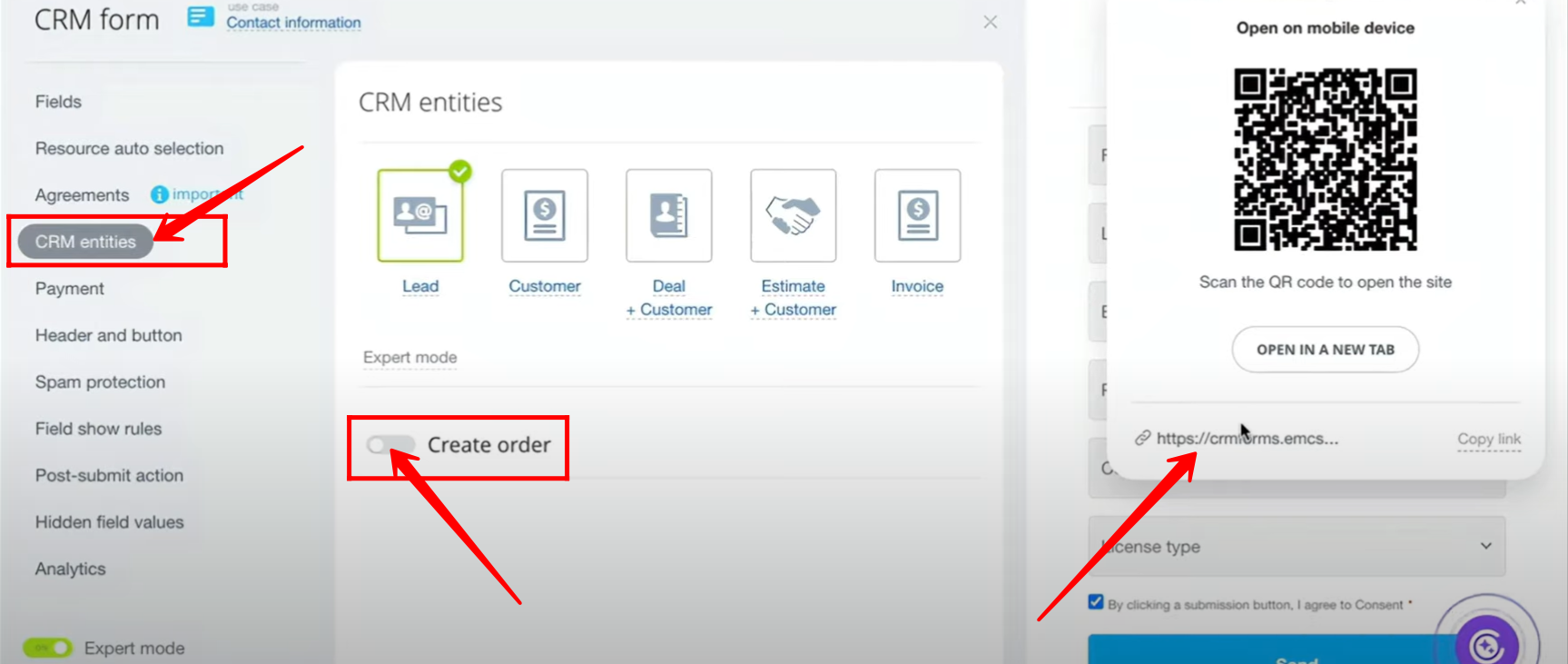Click the important info icon beside Agreements

tap(160, 194)
